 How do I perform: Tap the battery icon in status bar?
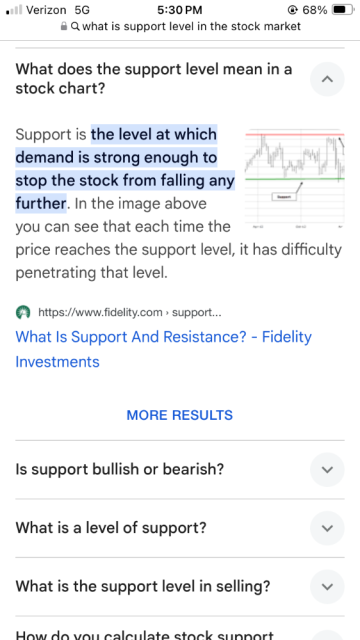click(343, 10)
